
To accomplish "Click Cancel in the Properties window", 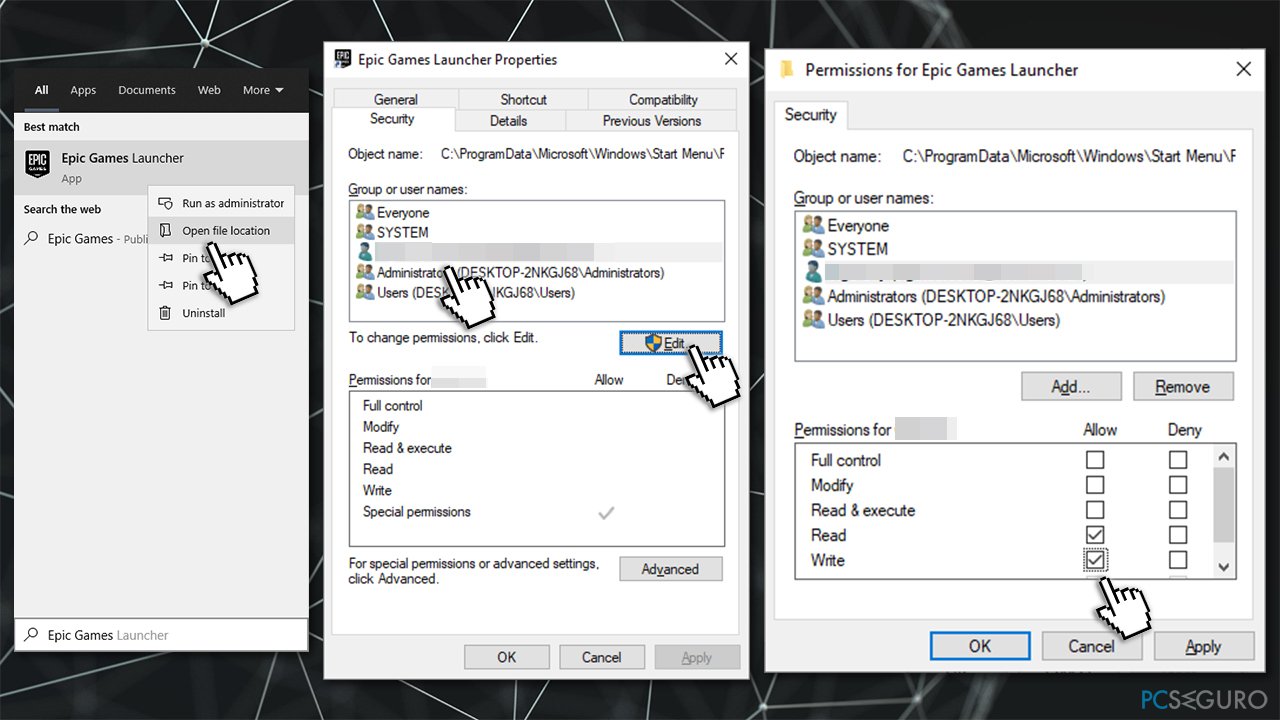I will pos(602,657).
